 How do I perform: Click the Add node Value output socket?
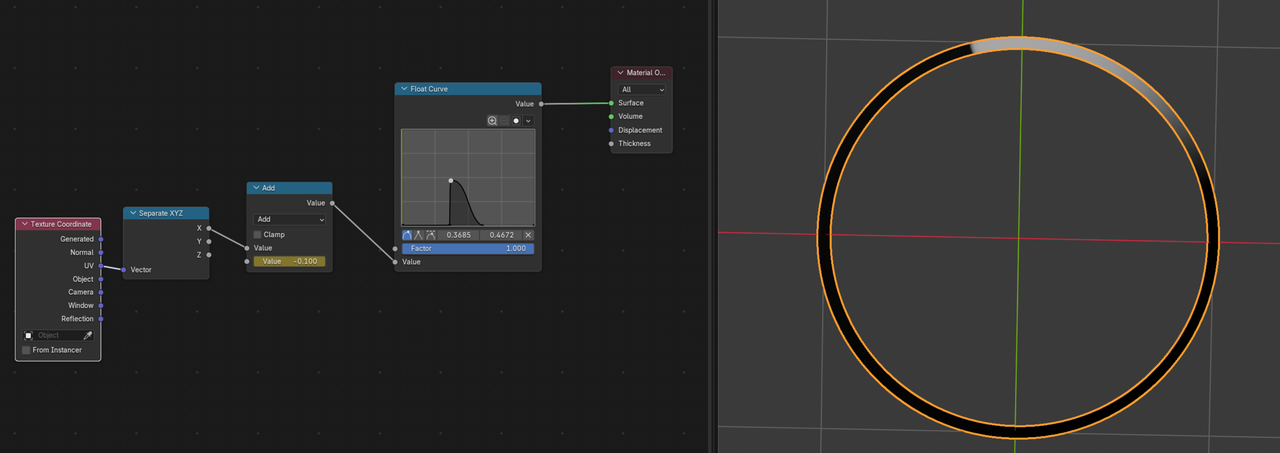coord(332,203)
